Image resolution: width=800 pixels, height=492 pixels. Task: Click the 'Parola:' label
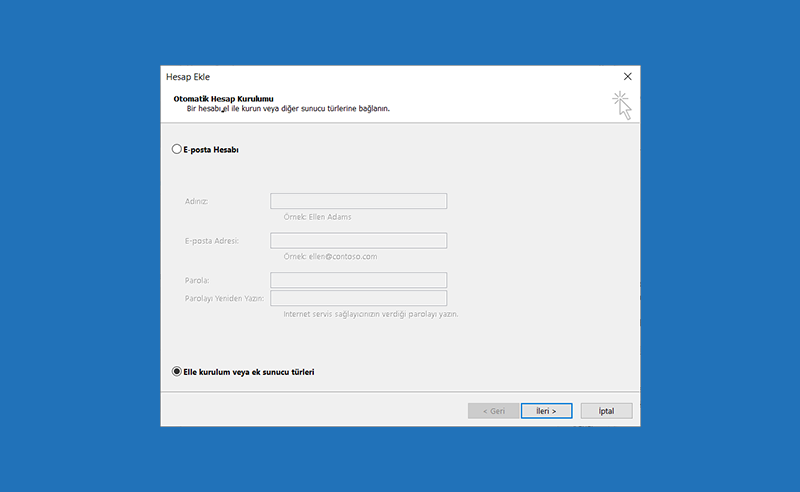(197, 280)
